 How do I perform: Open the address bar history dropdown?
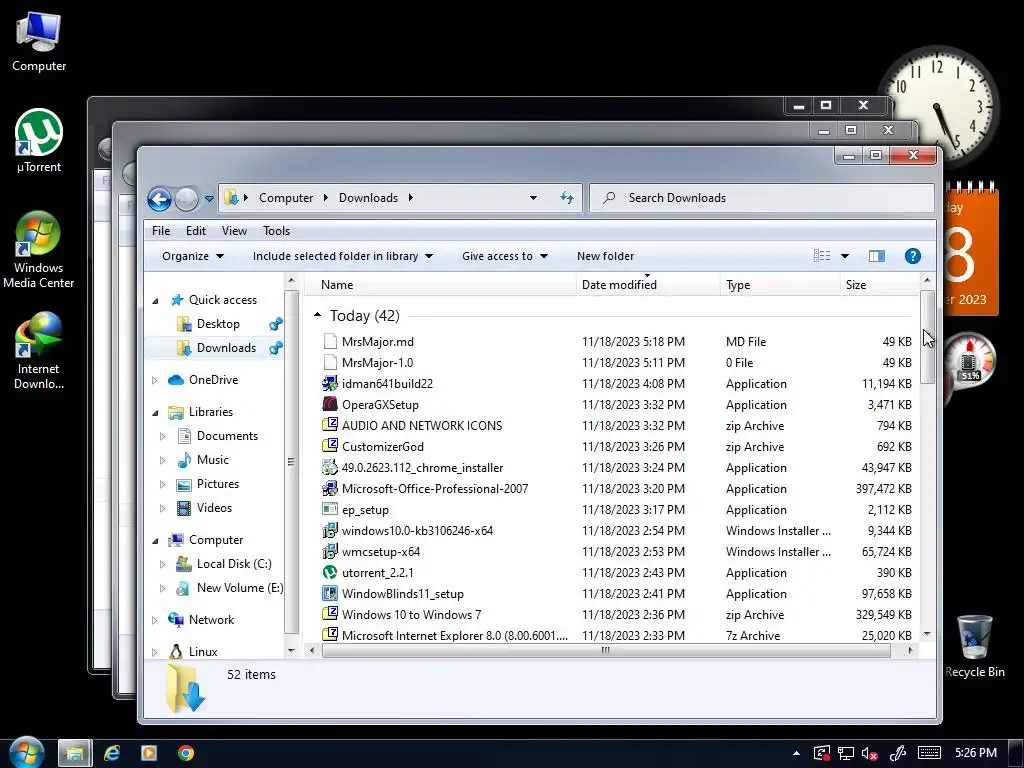coord(534,197)
